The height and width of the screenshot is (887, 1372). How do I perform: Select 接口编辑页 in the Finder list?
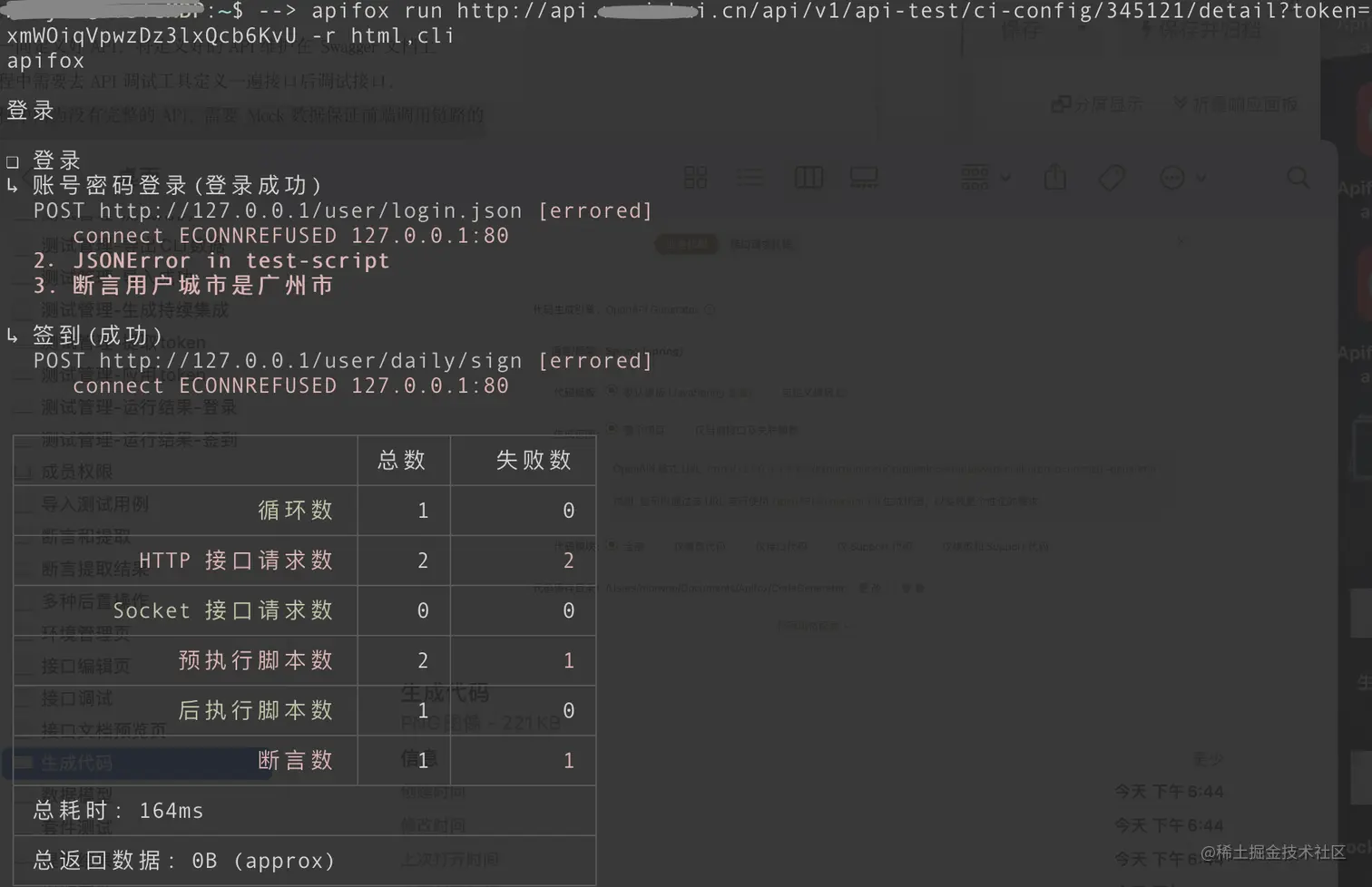tap(85, 666)
